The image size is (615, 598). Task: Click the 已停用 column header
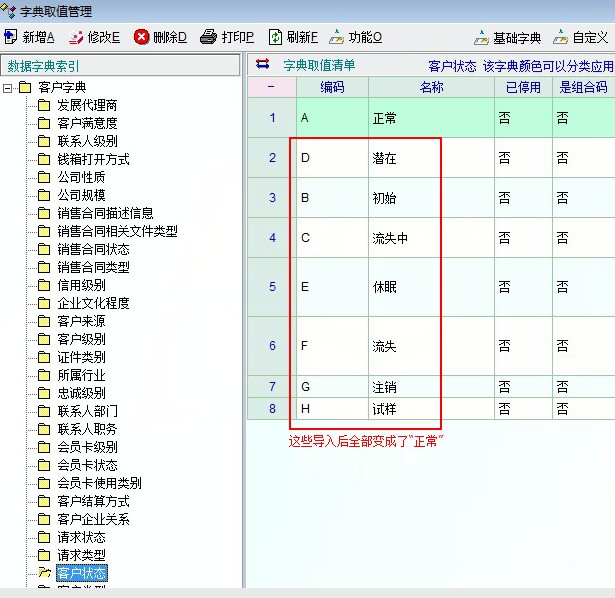pos(523,87)
